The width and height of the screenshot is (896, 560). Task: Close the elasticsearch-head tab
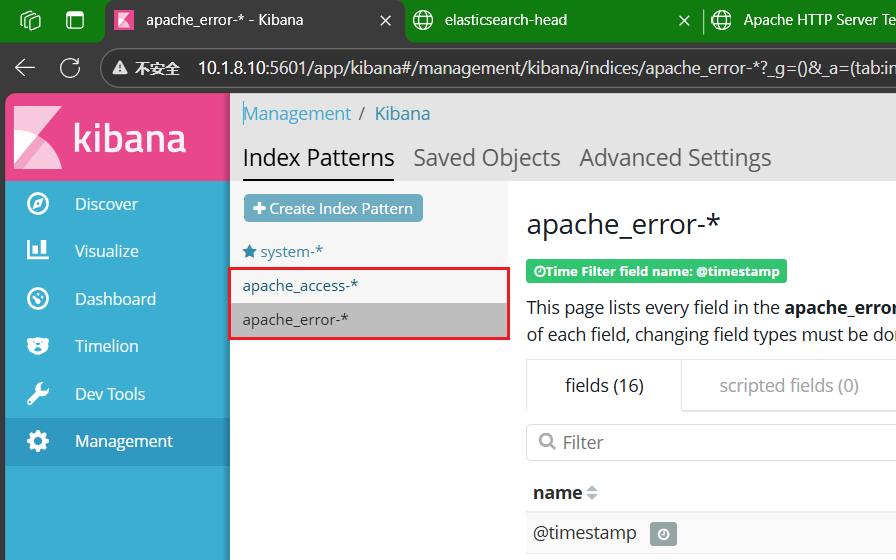(684, 21)
